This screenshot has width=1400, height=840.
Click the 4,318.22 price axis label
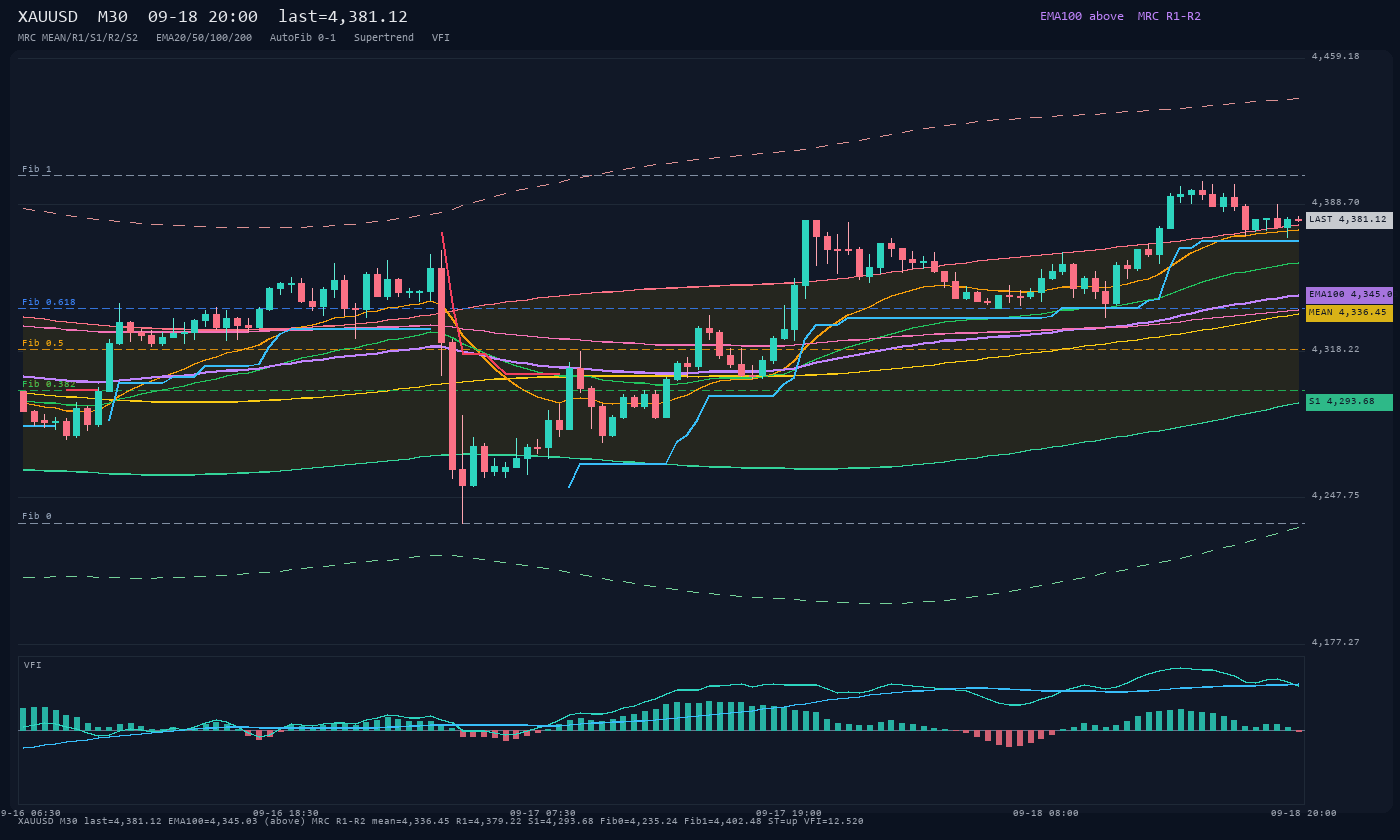(x=1336, y=349)
